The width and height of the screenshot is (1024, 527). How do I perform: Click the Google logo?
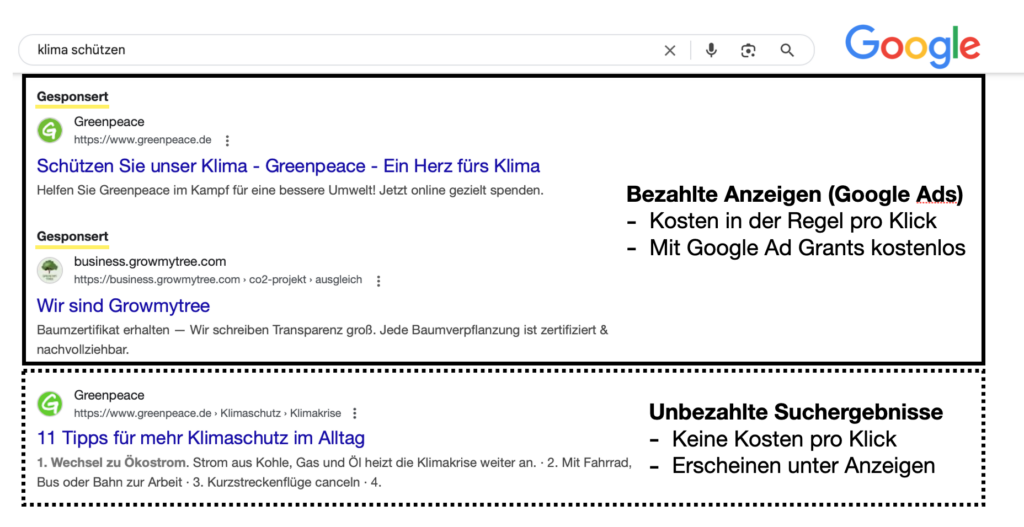(x=912, y=46)
